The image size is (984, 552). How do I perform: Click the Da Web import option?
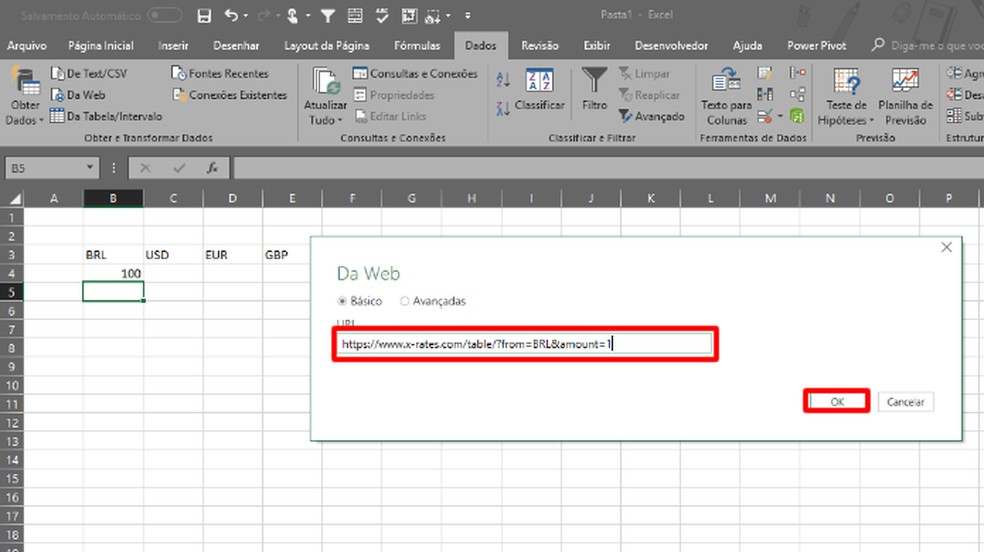[x=78, y=95]
